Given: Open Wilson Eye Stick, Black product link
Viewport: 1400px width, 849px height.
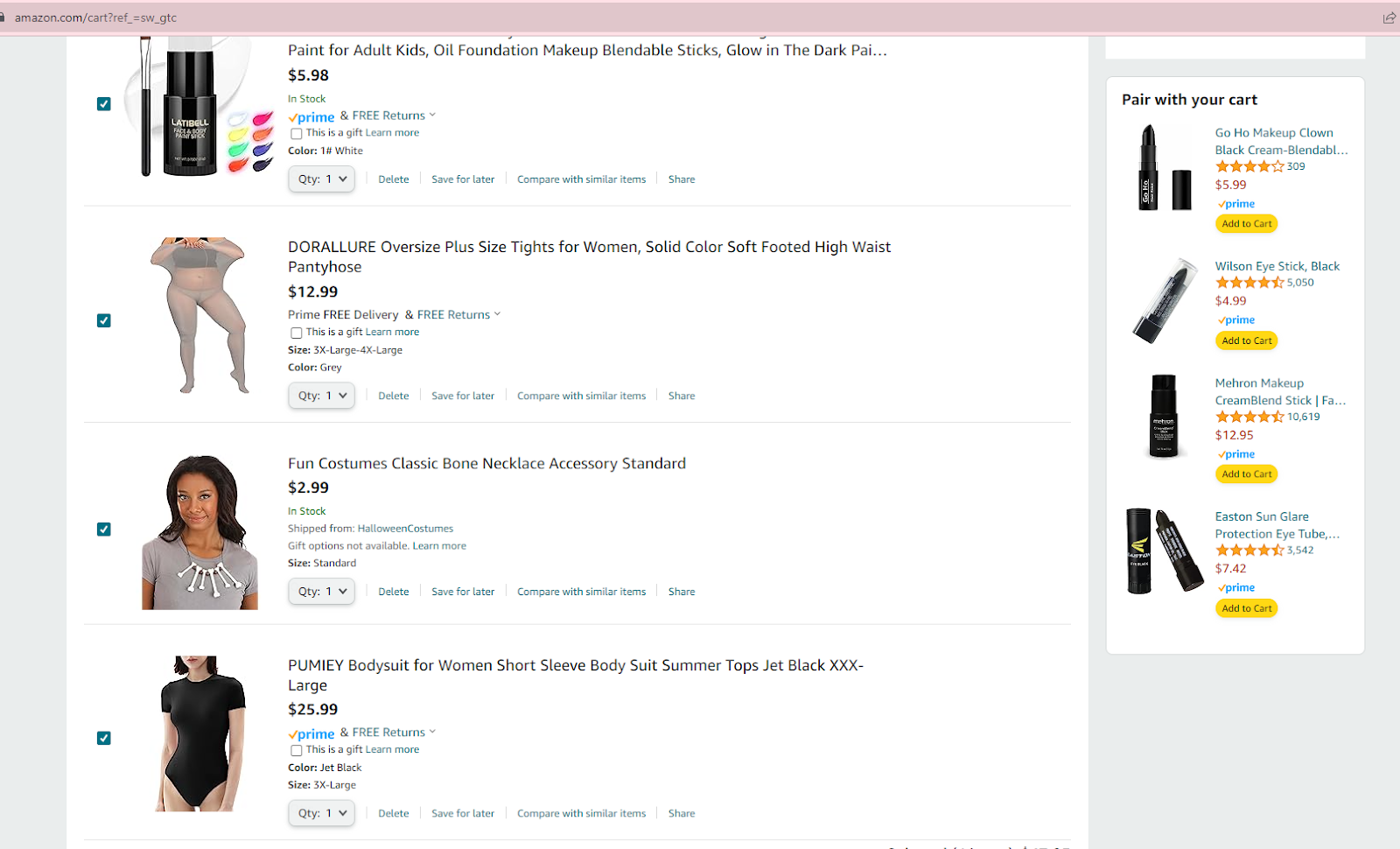Looking at the screenshot, I should [x=1277, y=266].
